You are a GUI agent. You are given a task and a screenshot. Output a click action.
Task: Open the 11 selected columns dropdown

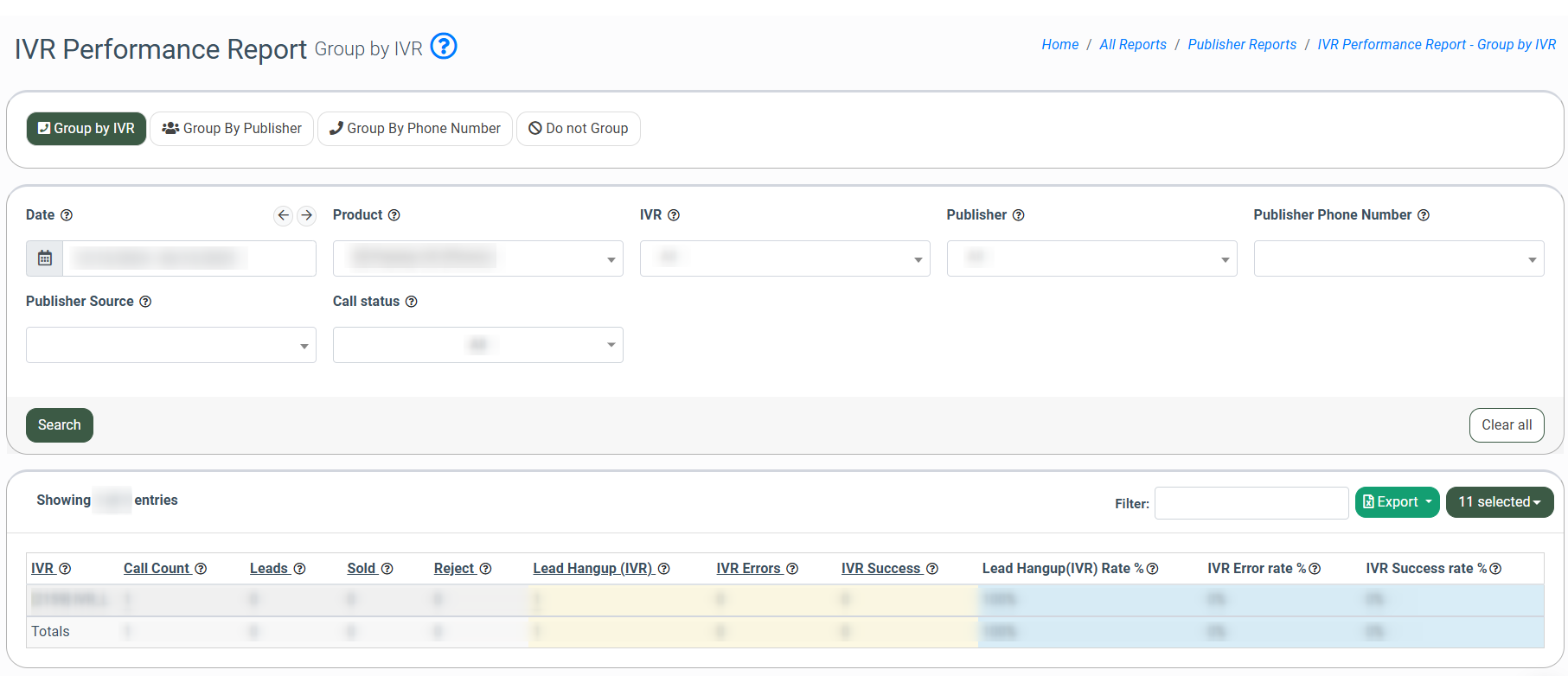[1499, 502]
